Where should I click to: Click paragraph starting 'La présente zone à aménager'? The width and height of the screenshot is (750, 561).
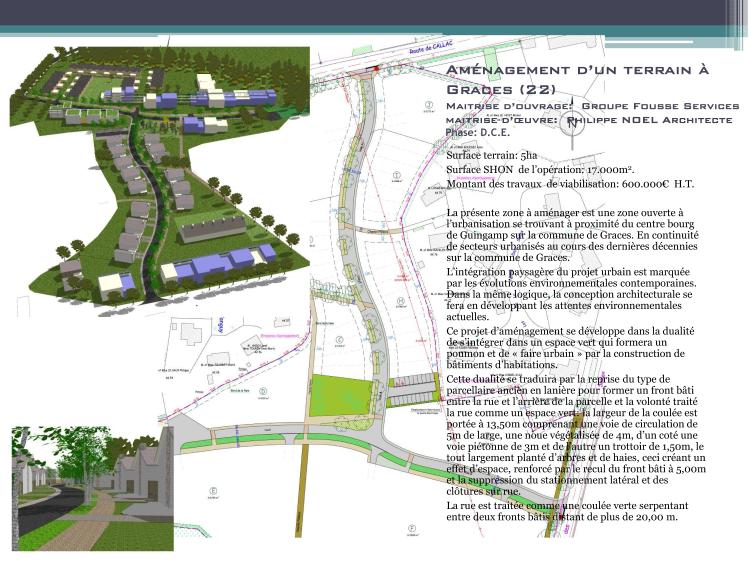point(573,235)
